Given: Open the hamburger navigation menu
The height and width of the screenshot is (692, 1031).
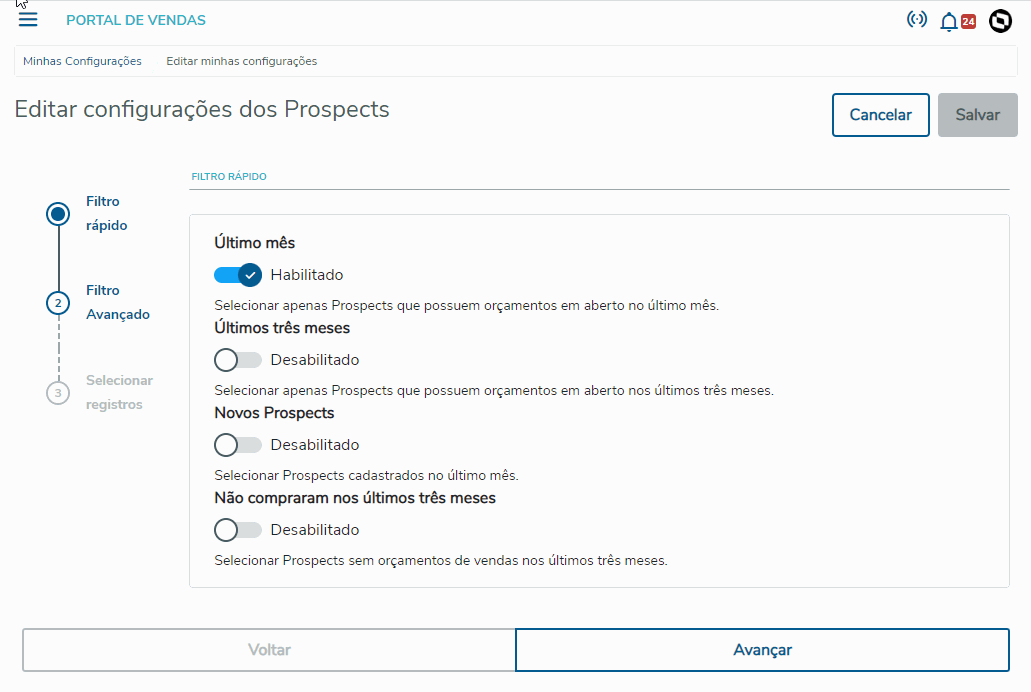Looking at the screenshot, I should pos(28,20).
